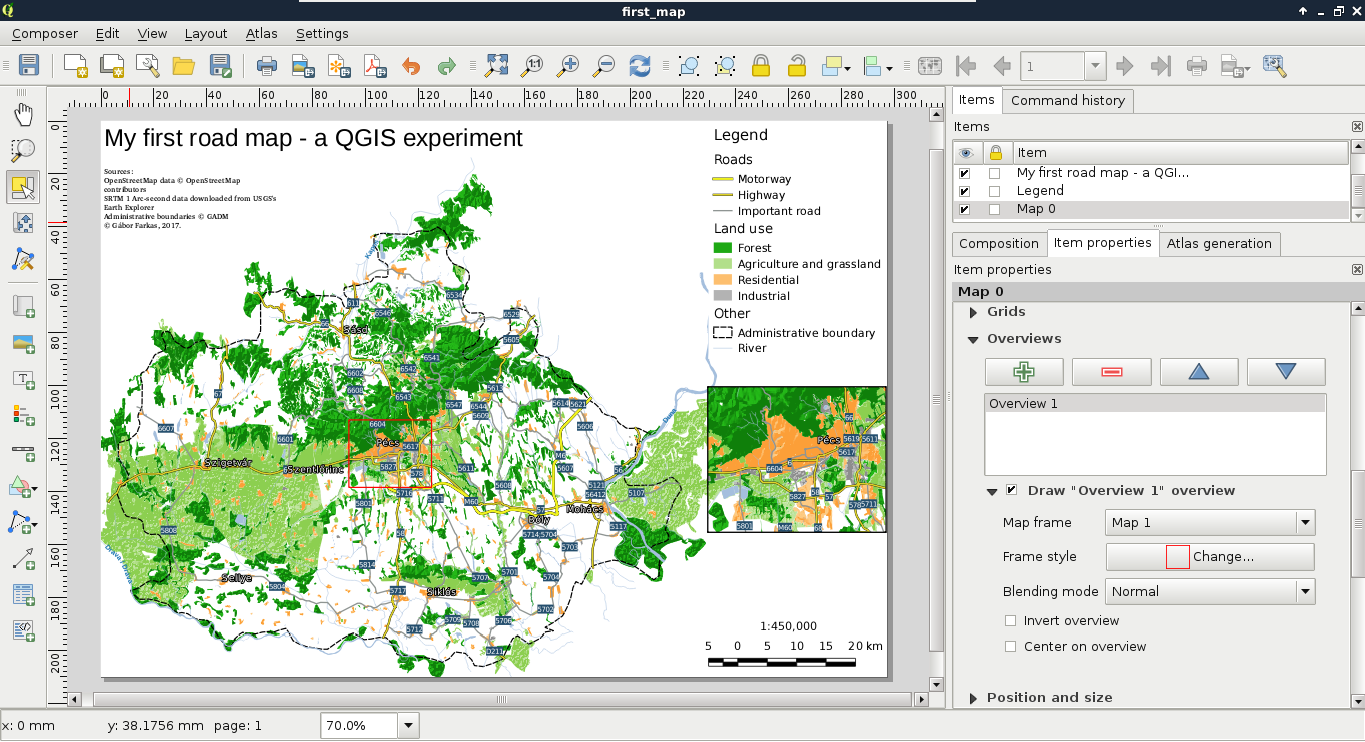1365x742 pixels.
Task: Expand the Grids section
Action: pos(974,312)
